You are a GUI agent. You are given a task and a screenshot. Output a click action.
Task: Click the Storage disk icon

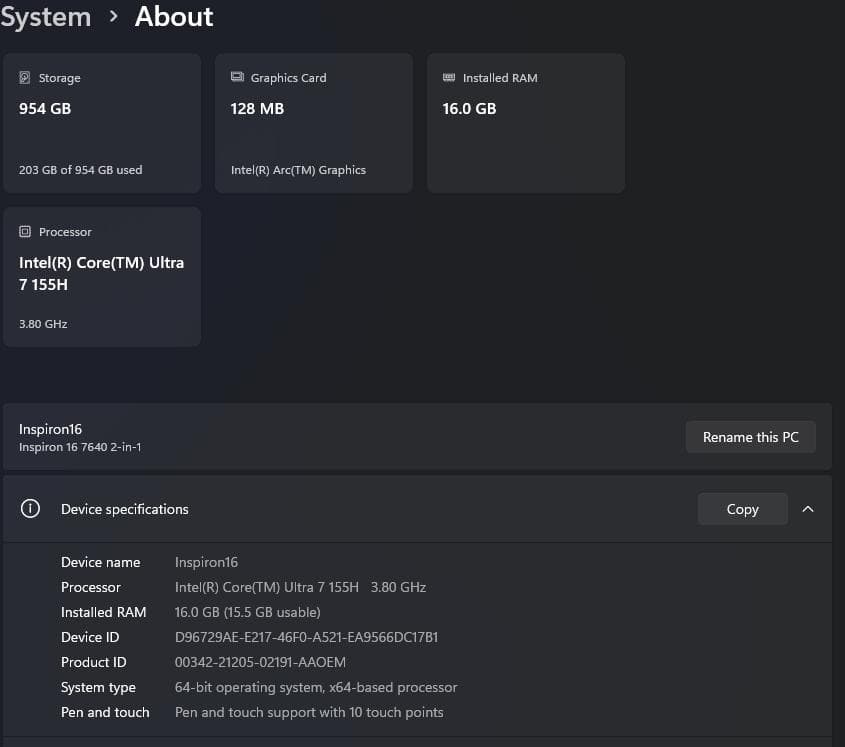(25, 78)
